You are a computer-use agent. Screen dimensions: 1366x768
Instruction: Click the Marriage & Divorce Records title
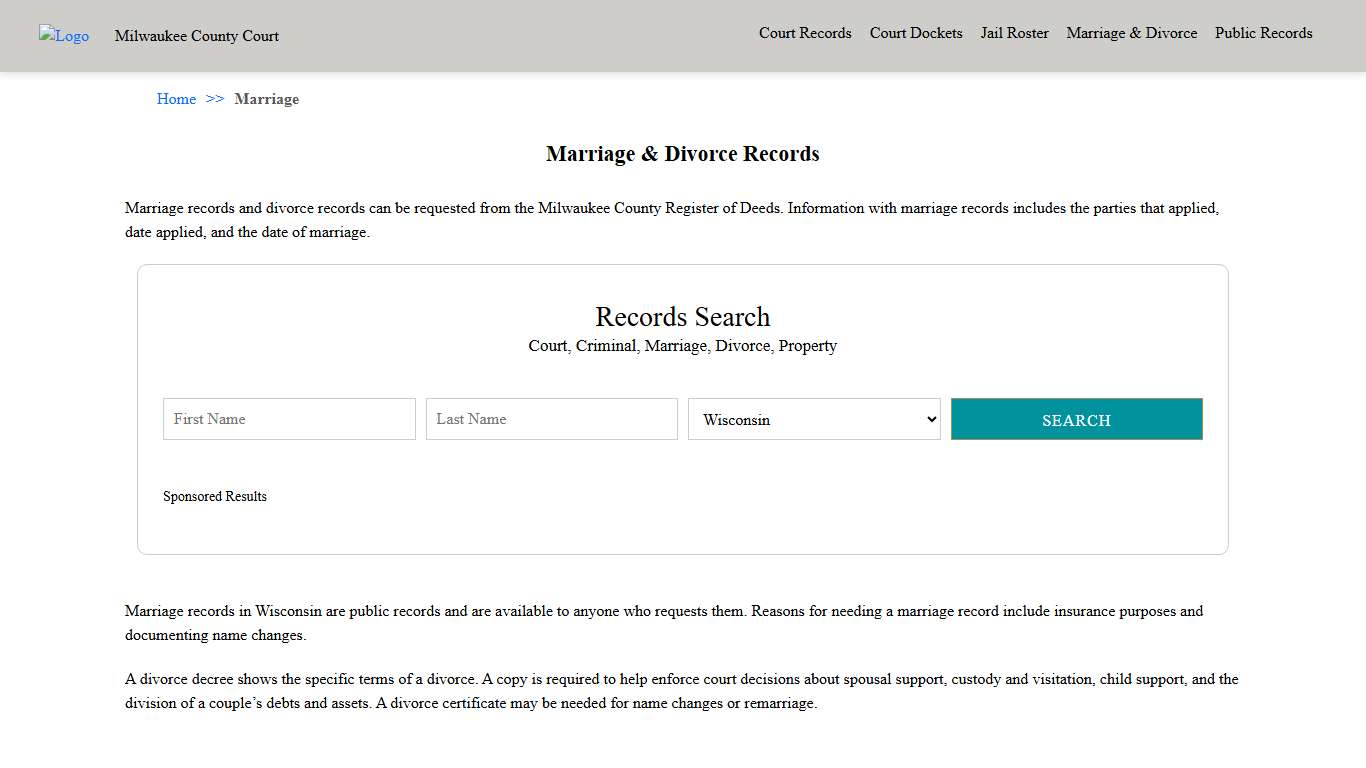click(682, 153)
